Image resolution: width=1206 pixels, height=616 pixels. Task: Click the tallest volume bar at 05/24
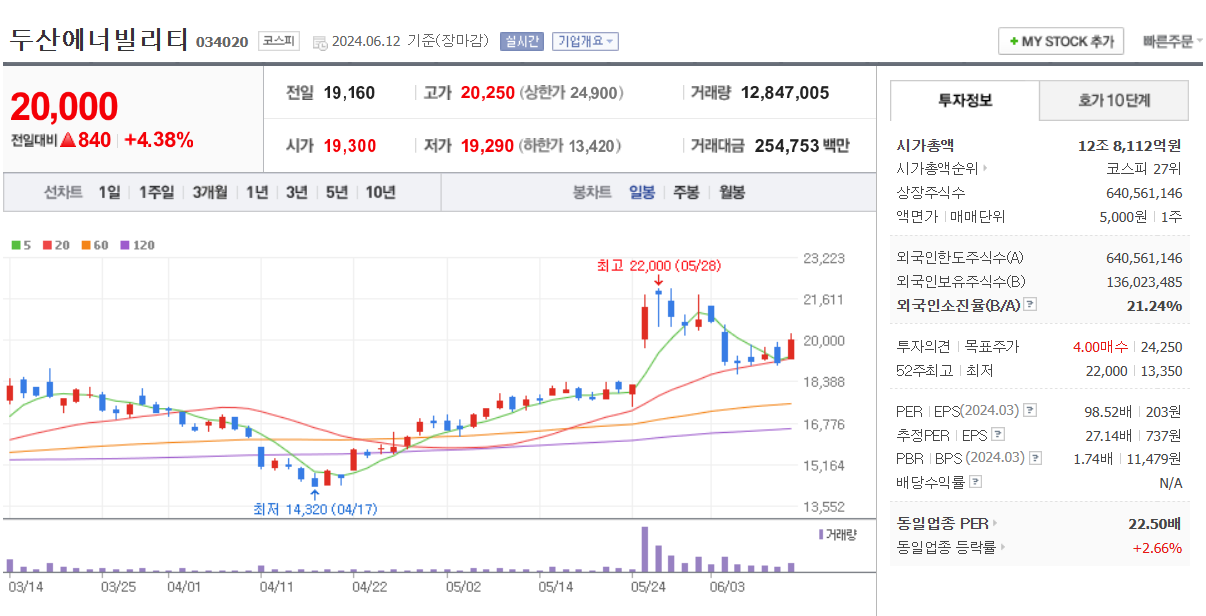[645, 549]
